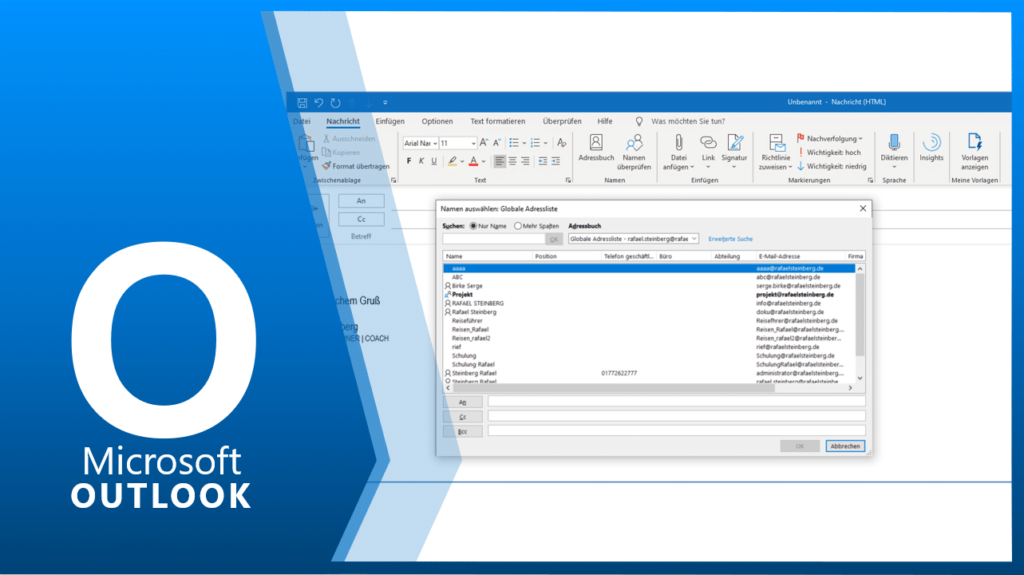This screenshot has width=1024, height=575.
Task: Open the bullet list dropdown arrow
Action: pyautogui.click(x=524, y=143)
